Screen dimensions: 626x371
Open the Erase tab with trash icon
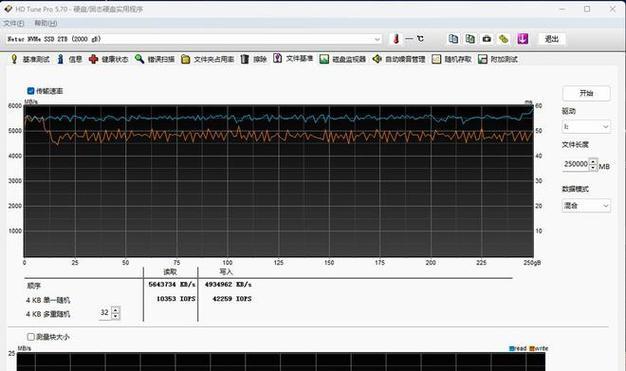(x=254, y=59)
